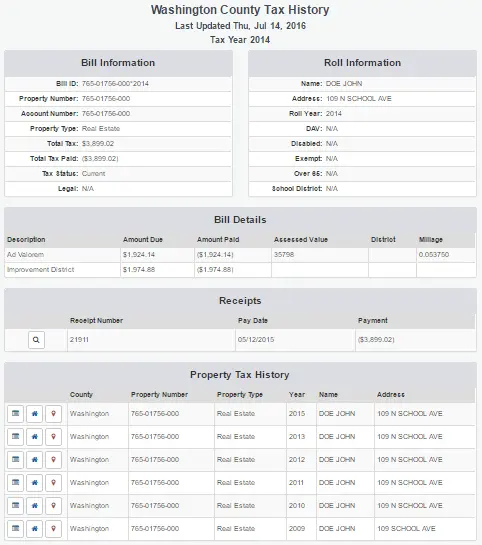Select home icon in 2013 row
This screenshot has height=545, width=482.
coord(34,437)
